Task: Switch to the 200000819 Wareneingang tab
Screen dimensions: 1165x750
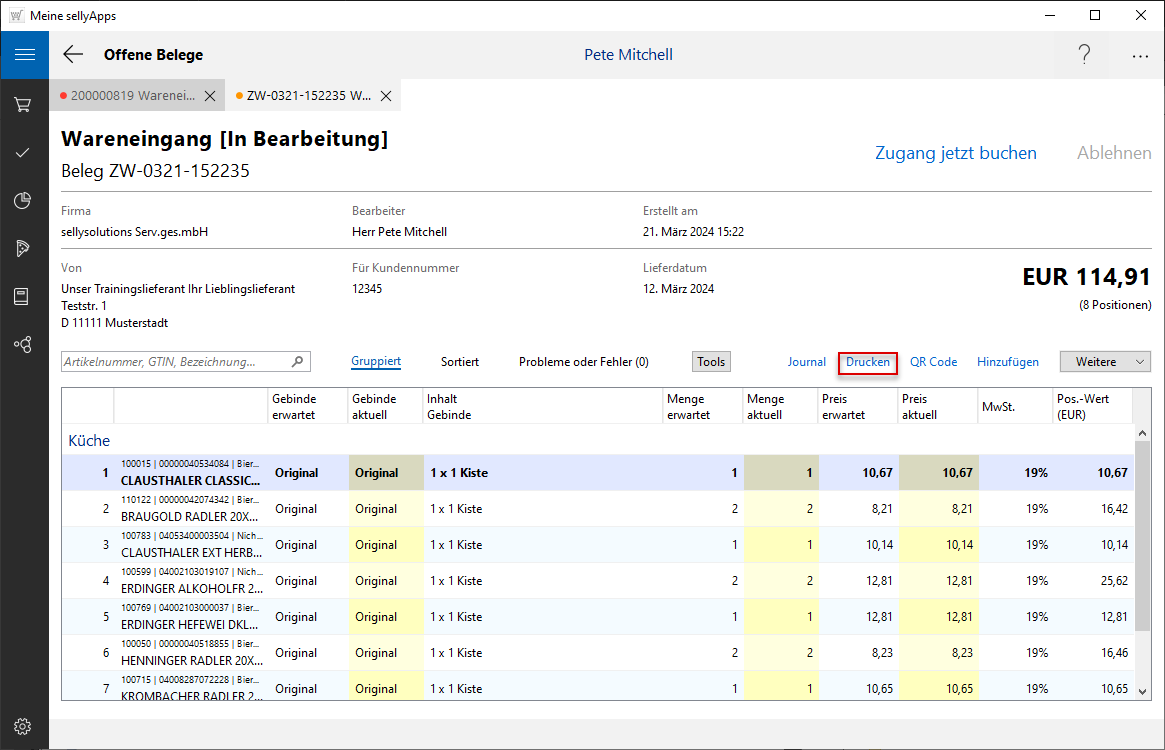Action: [x=126, y=96]
